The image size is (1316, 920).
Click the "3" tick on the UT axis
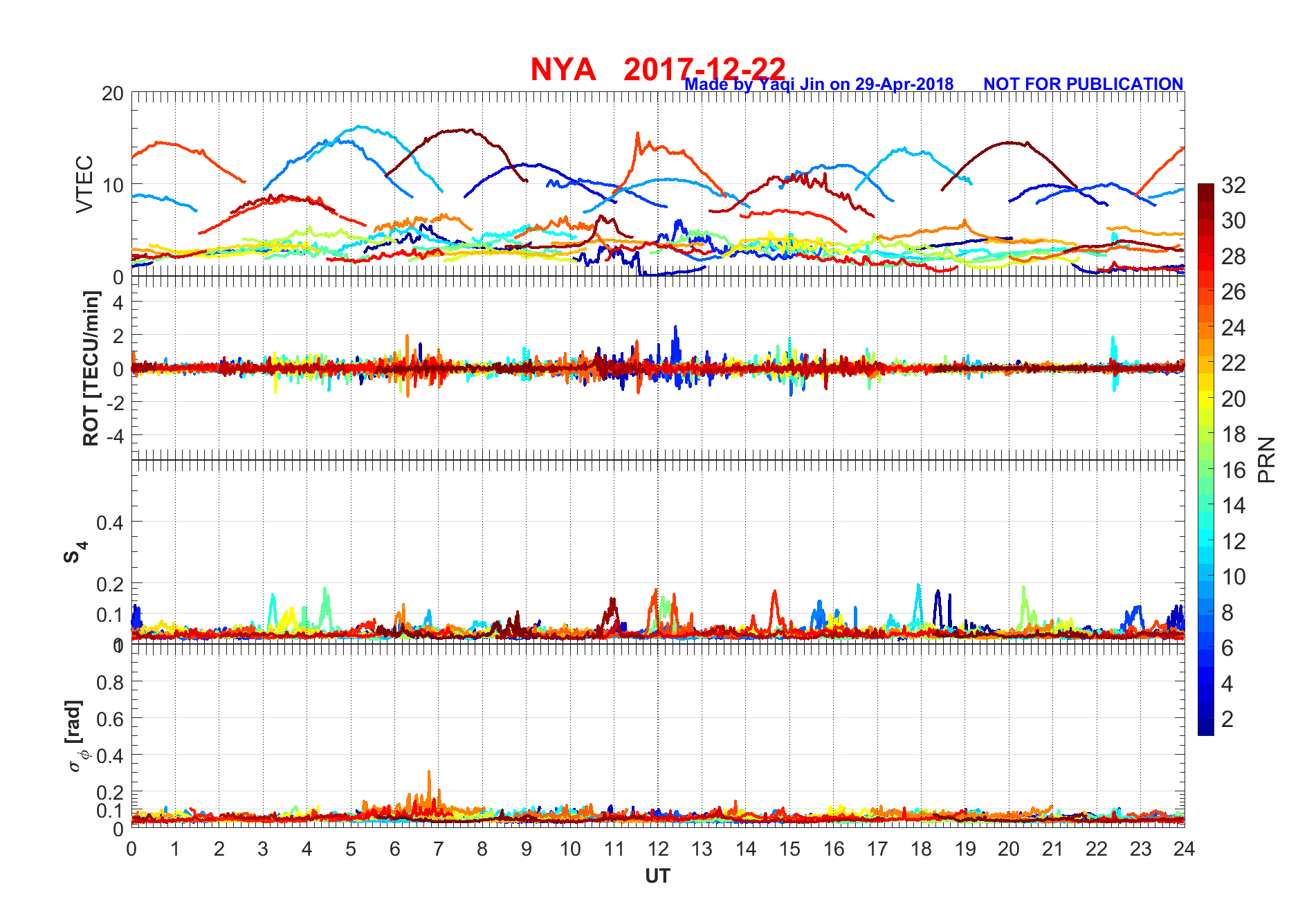tap(263, 849)
